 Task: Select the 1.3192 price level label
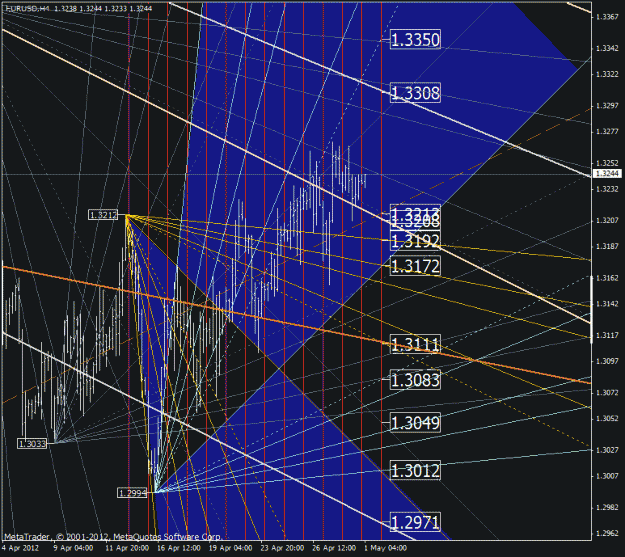click(415, 241)
